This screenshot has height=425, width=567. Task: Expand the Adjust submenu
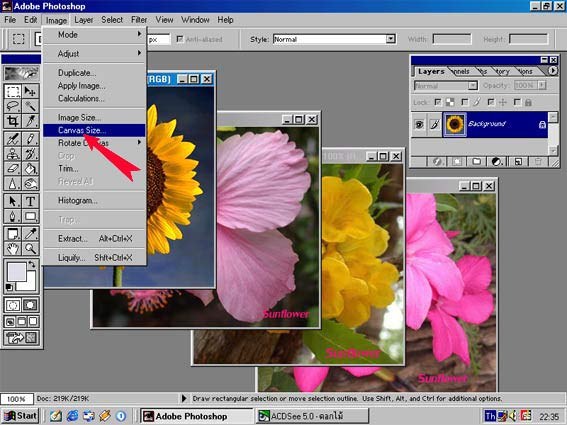[94, 54]
